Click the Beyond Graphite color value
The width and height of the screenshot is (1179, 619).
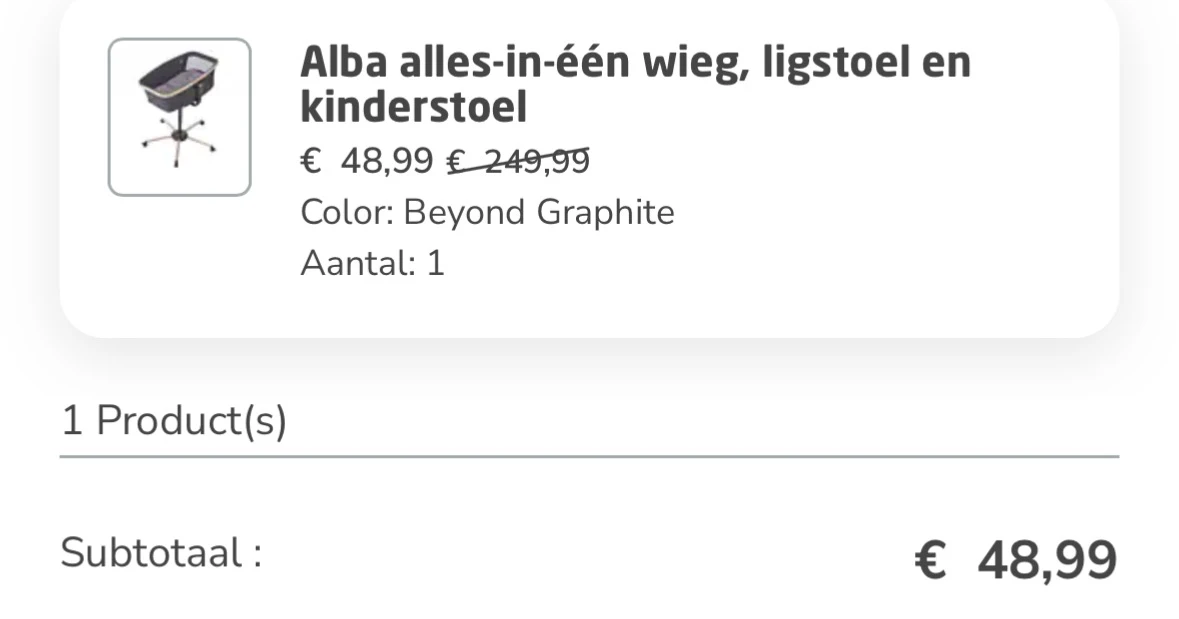pos(539,212)
